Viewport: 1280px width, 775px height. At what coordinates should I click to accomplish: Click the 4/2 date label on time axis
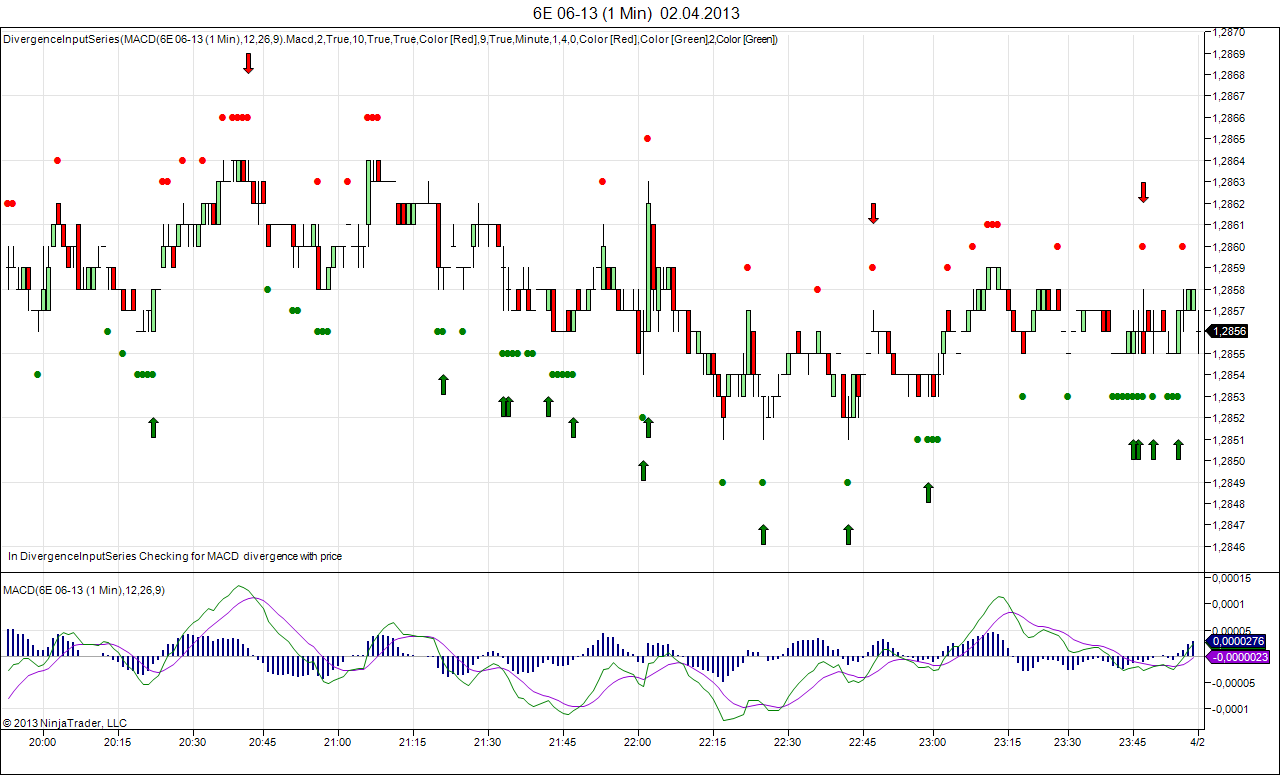(x=1197, y=742)
